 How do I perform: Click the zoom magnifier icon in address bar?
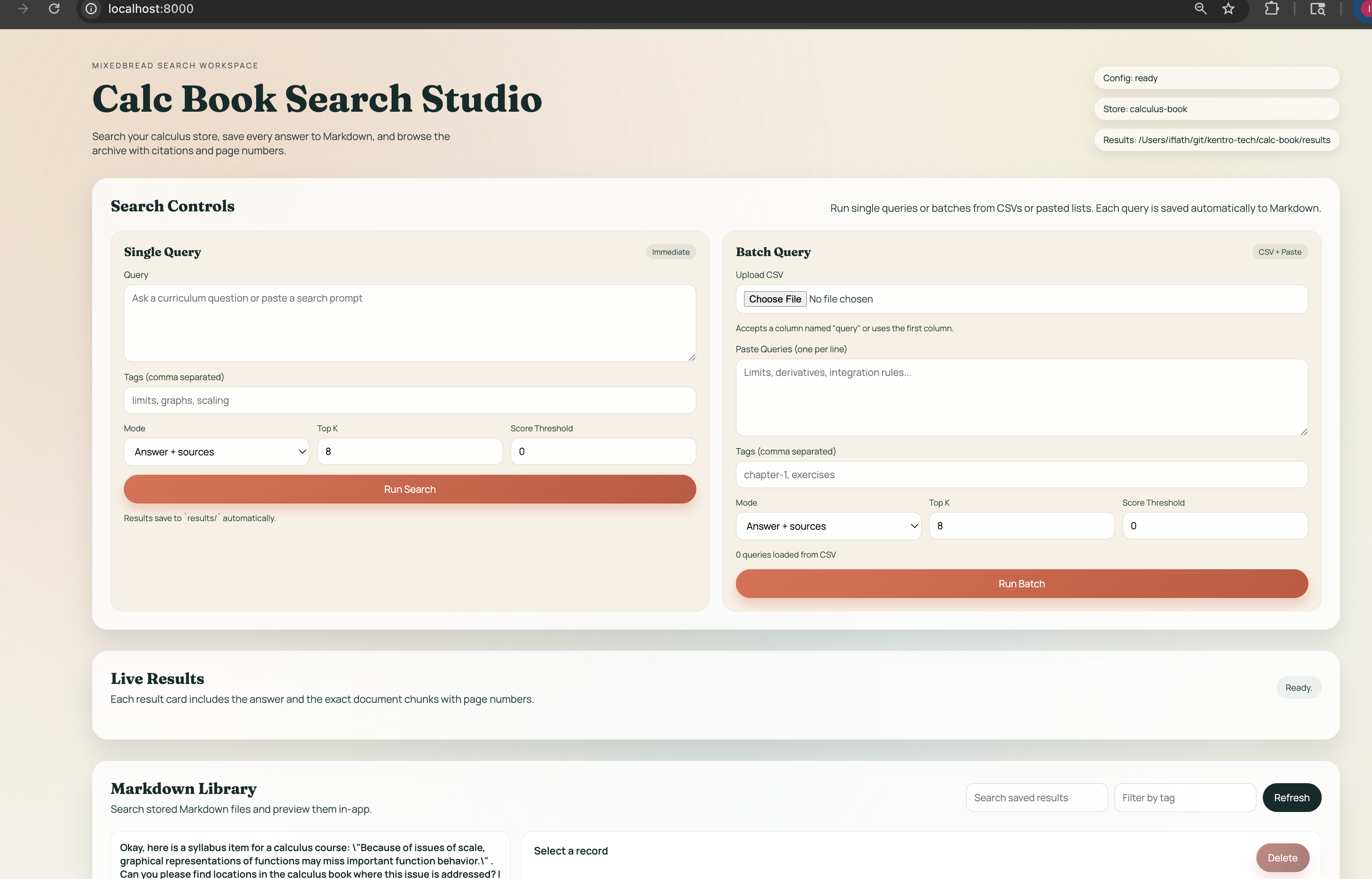click(1200, 9)
